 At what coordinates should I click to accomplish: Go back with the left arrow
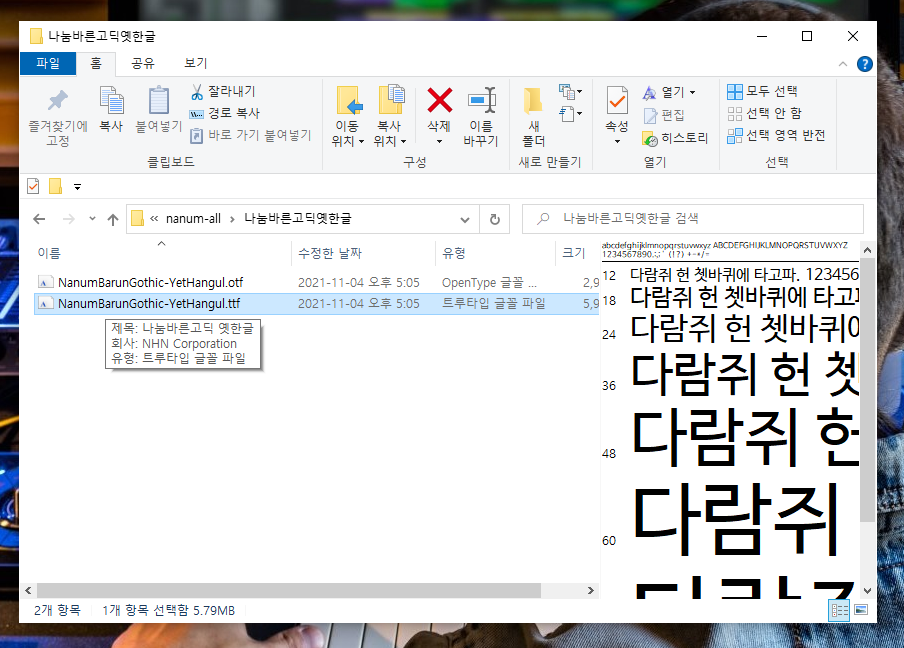pos(39,219)
